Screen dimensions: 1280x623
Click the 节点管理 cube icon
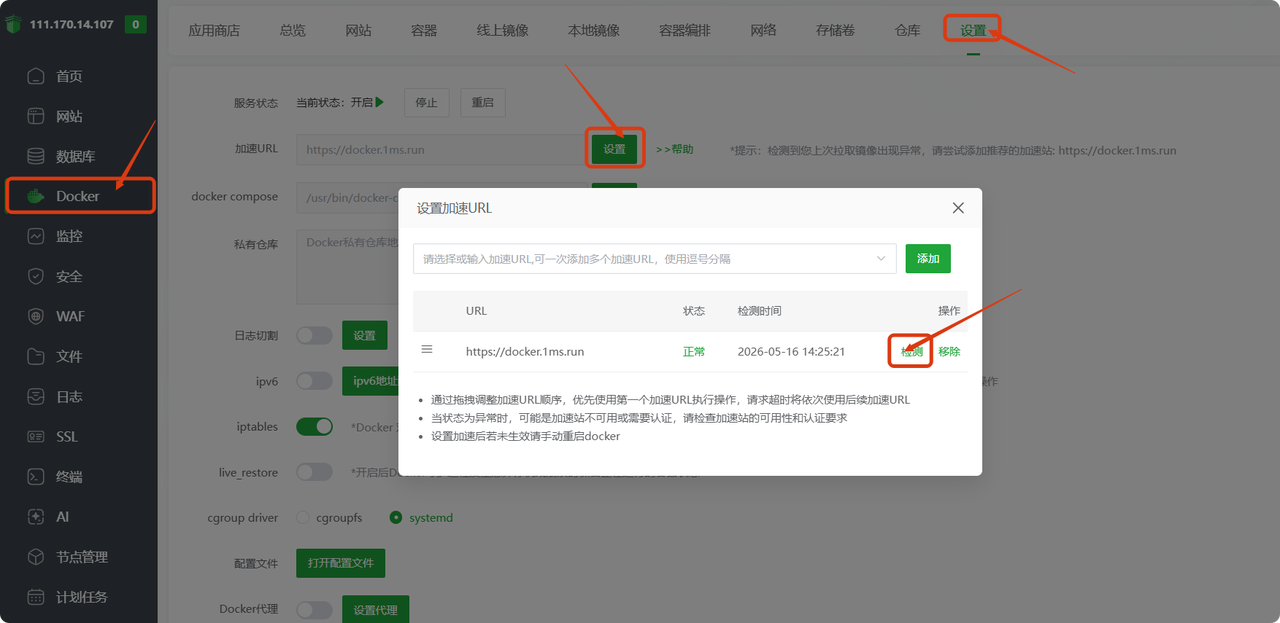(x=36, y=557)
